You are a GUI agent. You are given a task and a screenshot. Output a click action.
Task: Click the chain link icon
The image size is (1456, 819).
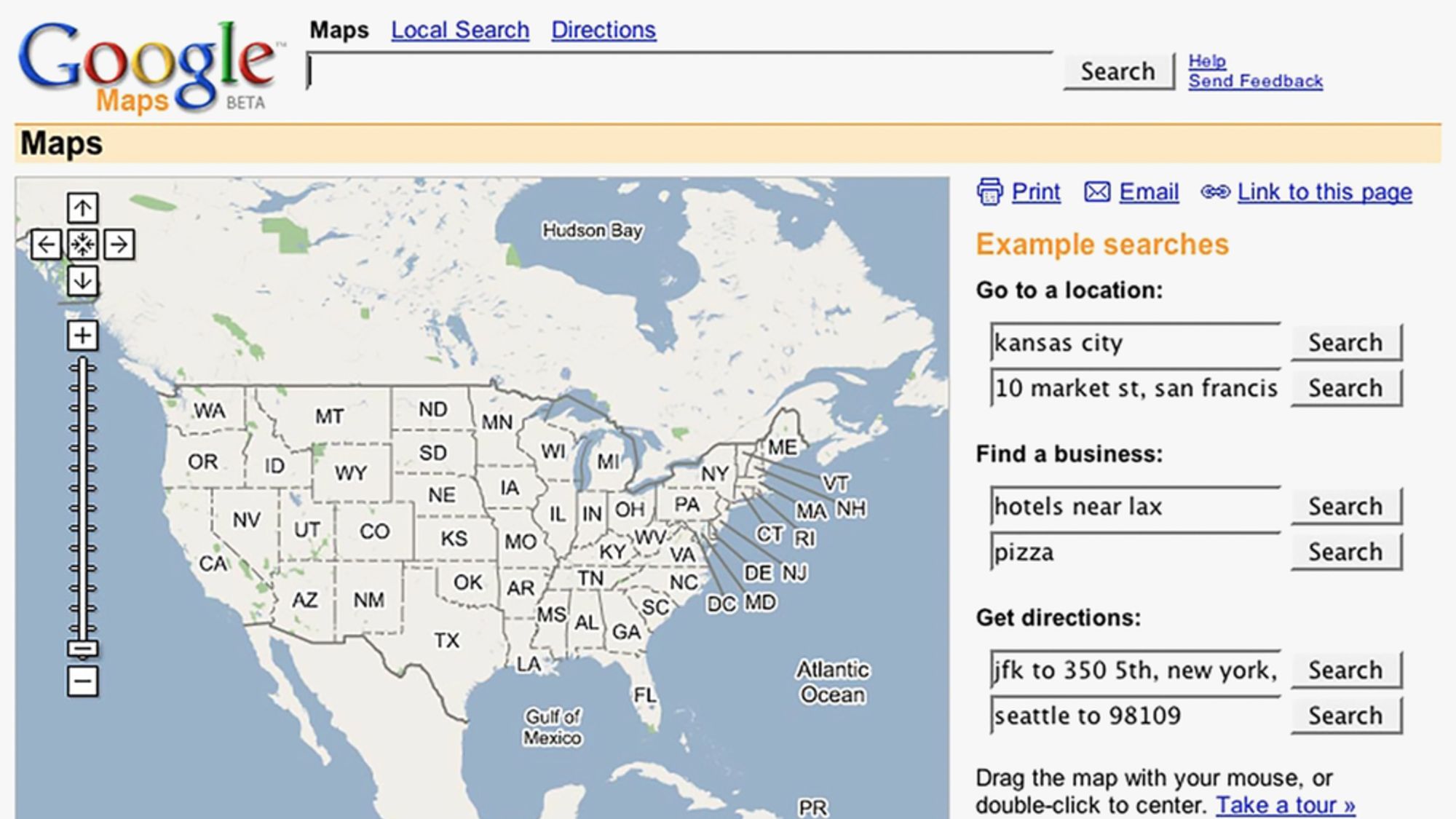(1215, 192)
